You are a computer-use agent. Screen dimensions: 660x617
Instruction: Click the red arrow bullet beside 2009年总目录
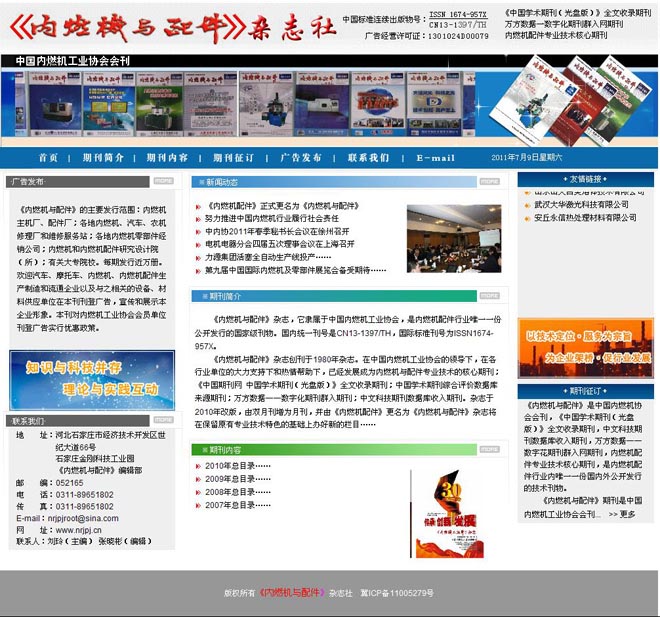coord(198,479)
